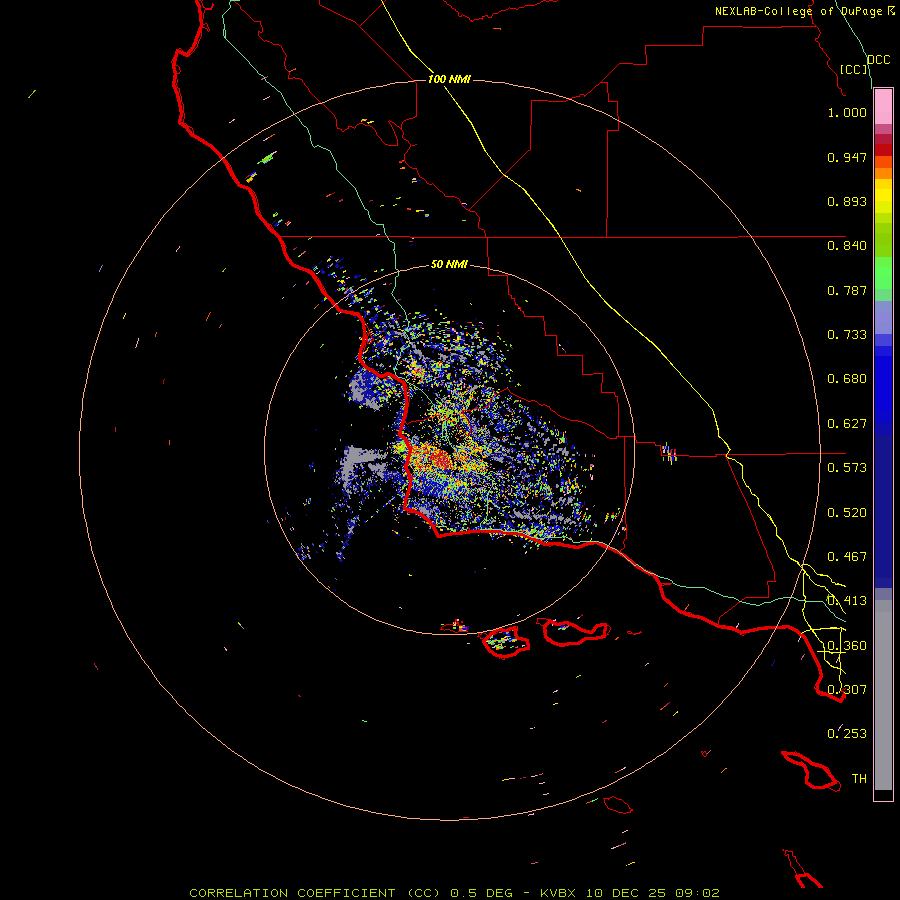
Task: Click the 0.840 legend value
Action: pyautogui.click(x=847, y=246)
